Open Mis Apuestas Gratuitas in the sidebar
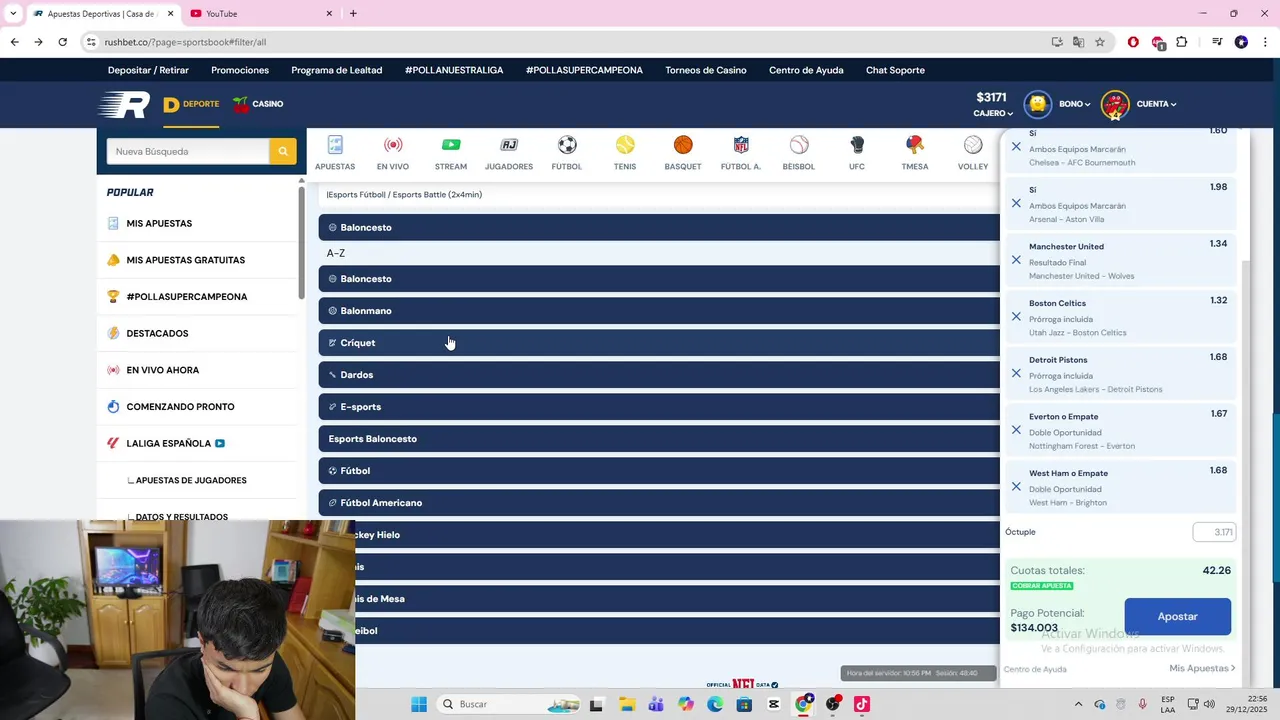 click(185, 260)
